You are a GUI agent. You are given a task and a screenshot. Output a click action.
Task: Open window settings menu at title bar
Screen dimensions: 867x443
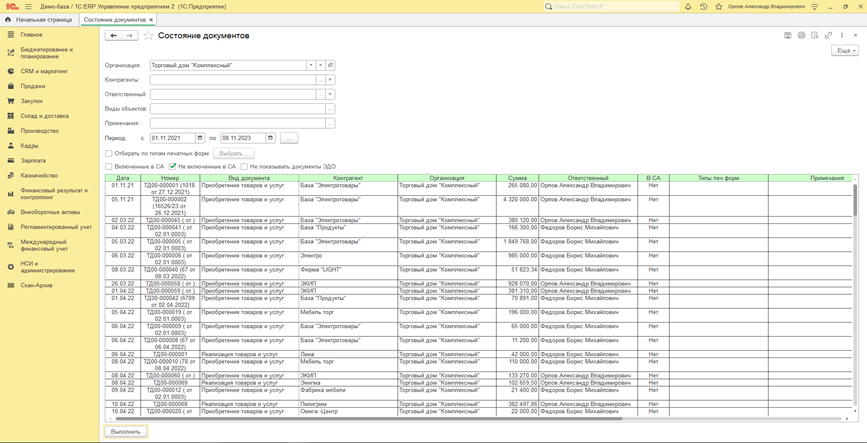tap(814, 7)
